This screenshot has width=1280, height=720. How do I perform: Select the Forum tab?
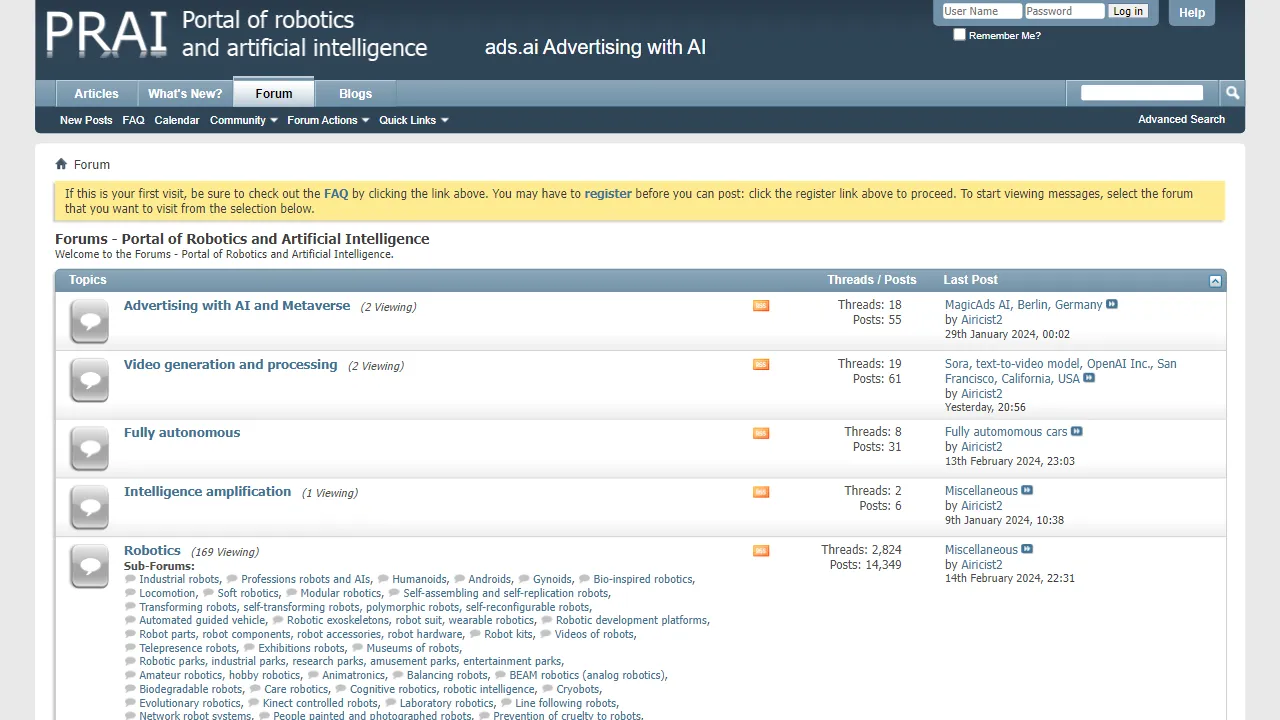tap(274, 94)
